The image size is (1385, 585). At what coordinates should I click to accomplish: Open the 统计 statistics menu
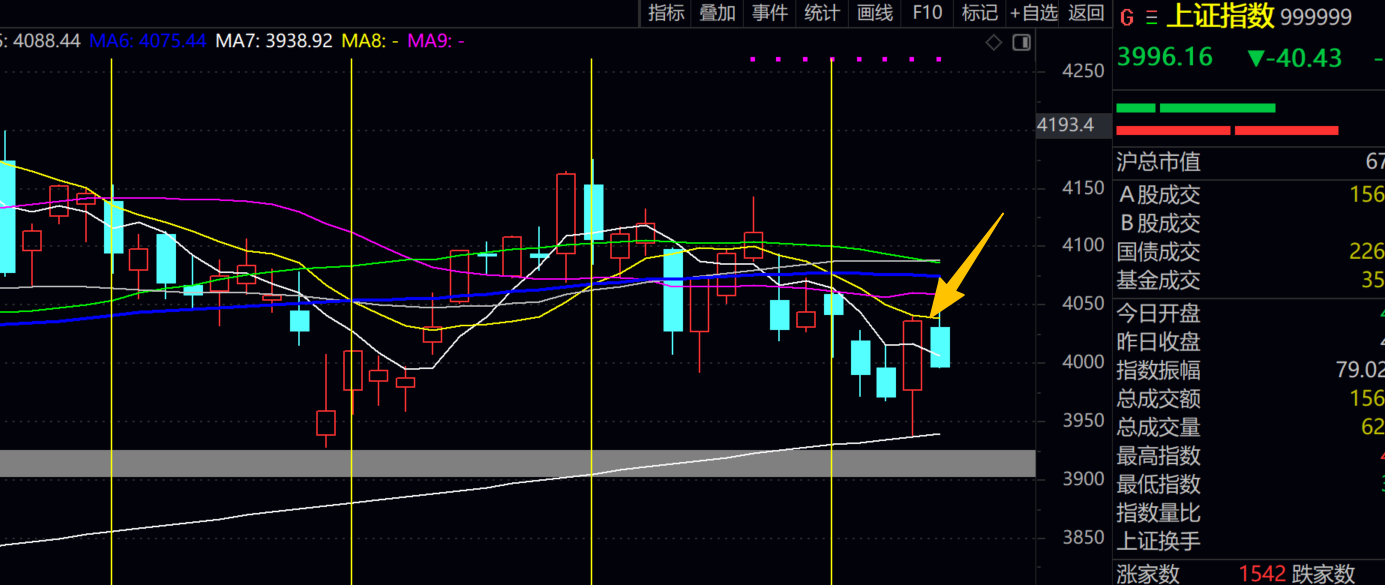tap(822, 13)
